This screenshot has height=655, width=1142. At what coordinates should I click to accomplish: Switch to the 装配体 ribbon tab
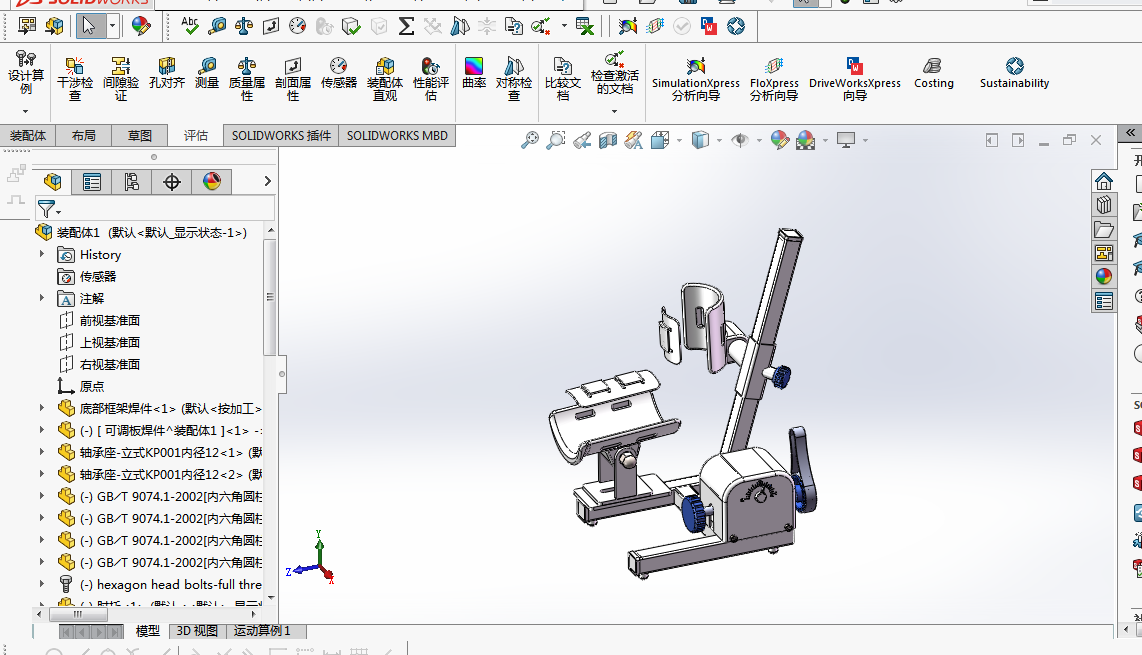28,136
